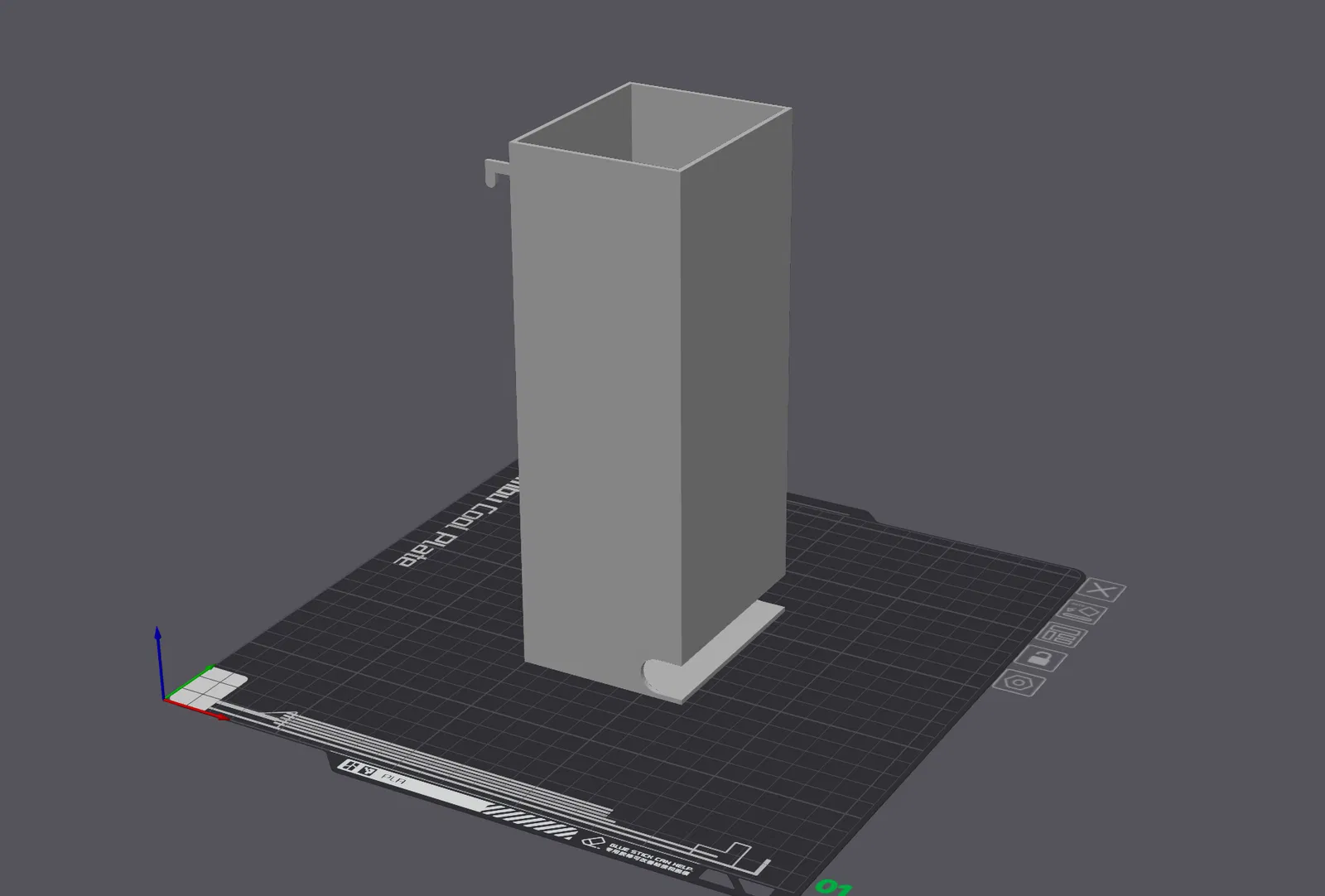Remove the plate with the X icon
The height and width of the screenshot is (896, 1325).
(x=1104, y=590)
